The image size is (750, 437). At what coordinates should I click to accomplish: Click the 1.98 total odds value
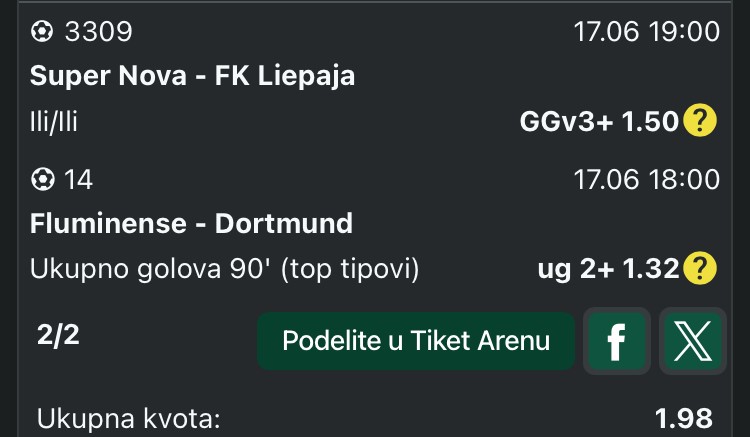(x=684, y=419)
